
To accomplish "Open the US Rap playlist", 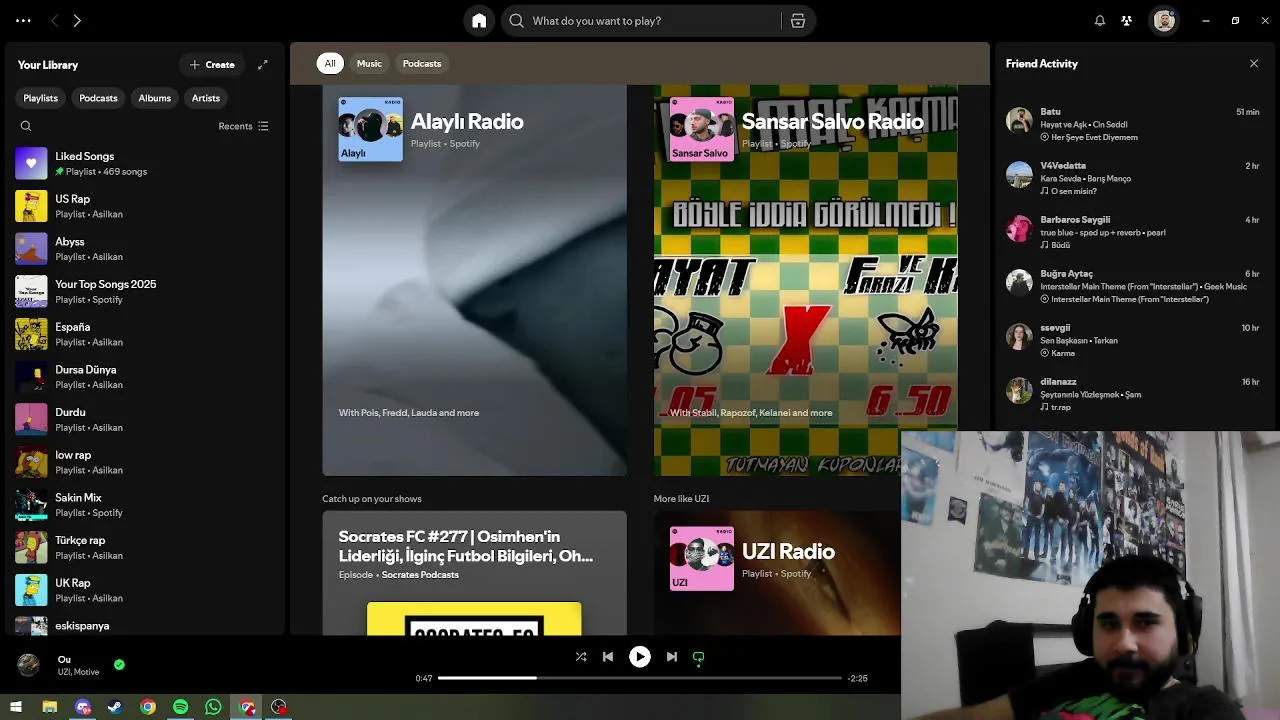I will pos(145,206).
